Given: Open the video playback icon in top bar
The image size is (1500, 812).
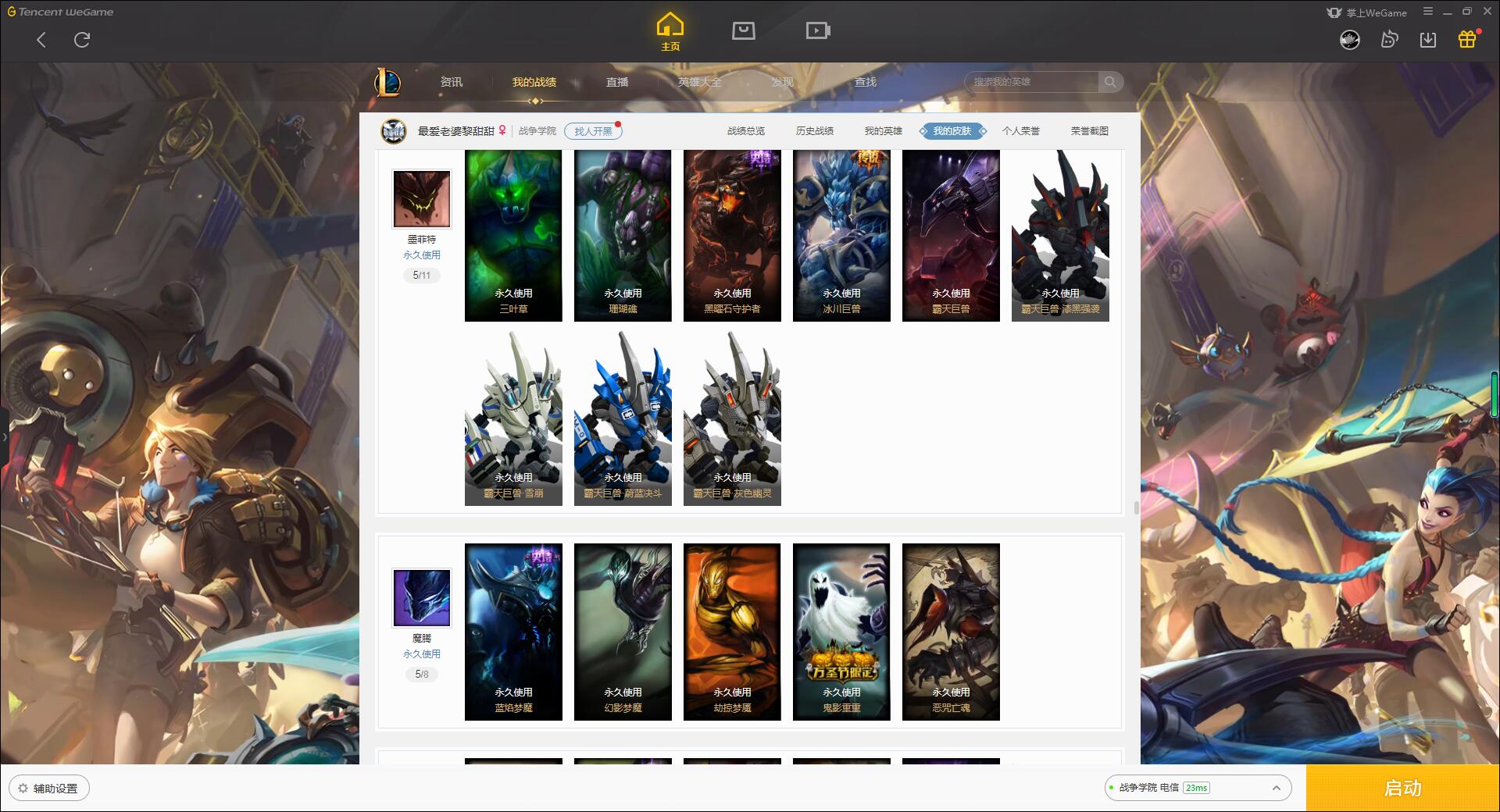Looking at the screenshot, I should point(818,30).
